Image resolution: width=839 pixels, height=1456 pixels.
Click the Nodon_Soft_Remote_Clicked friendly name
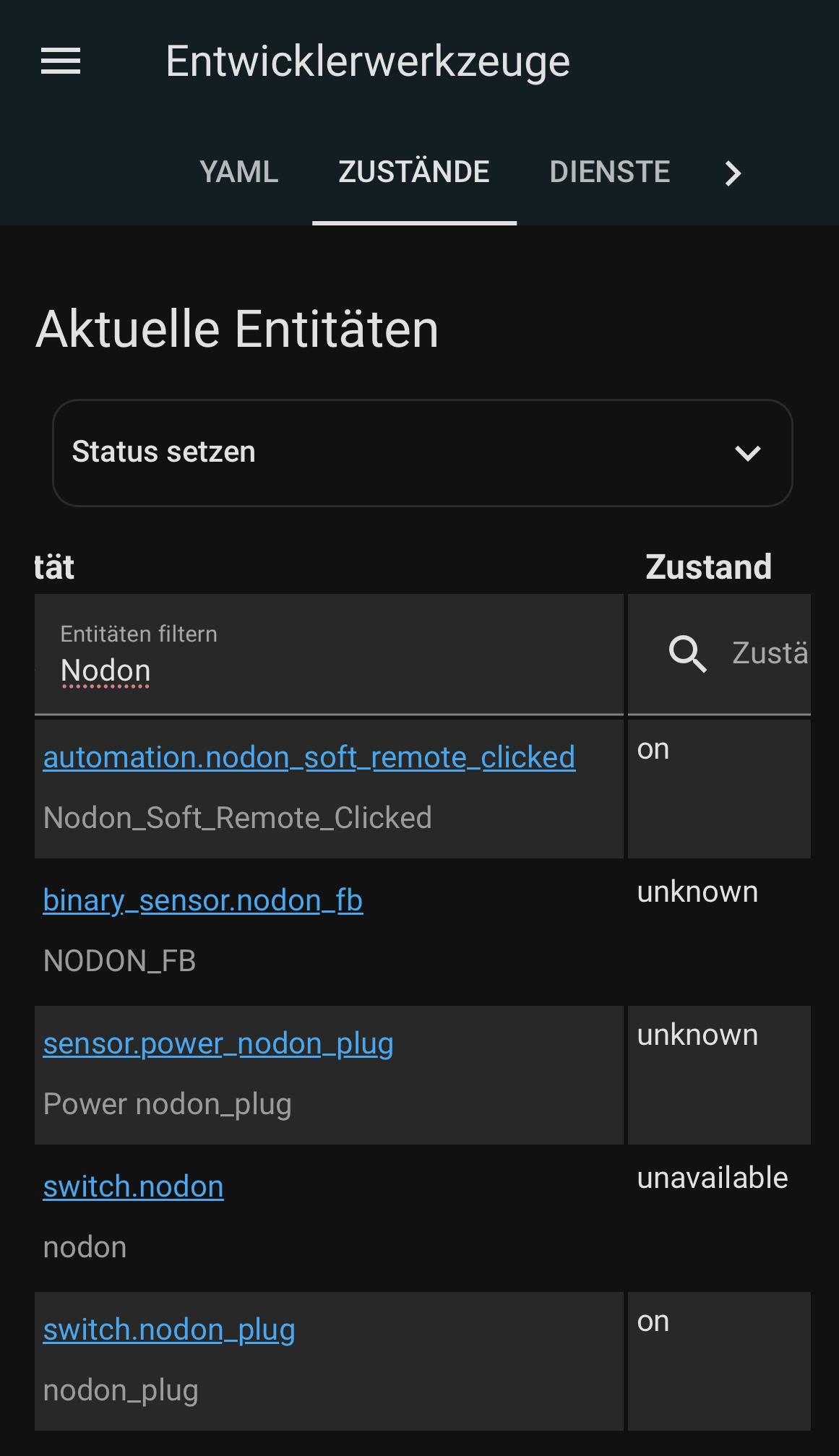(237, 819)
